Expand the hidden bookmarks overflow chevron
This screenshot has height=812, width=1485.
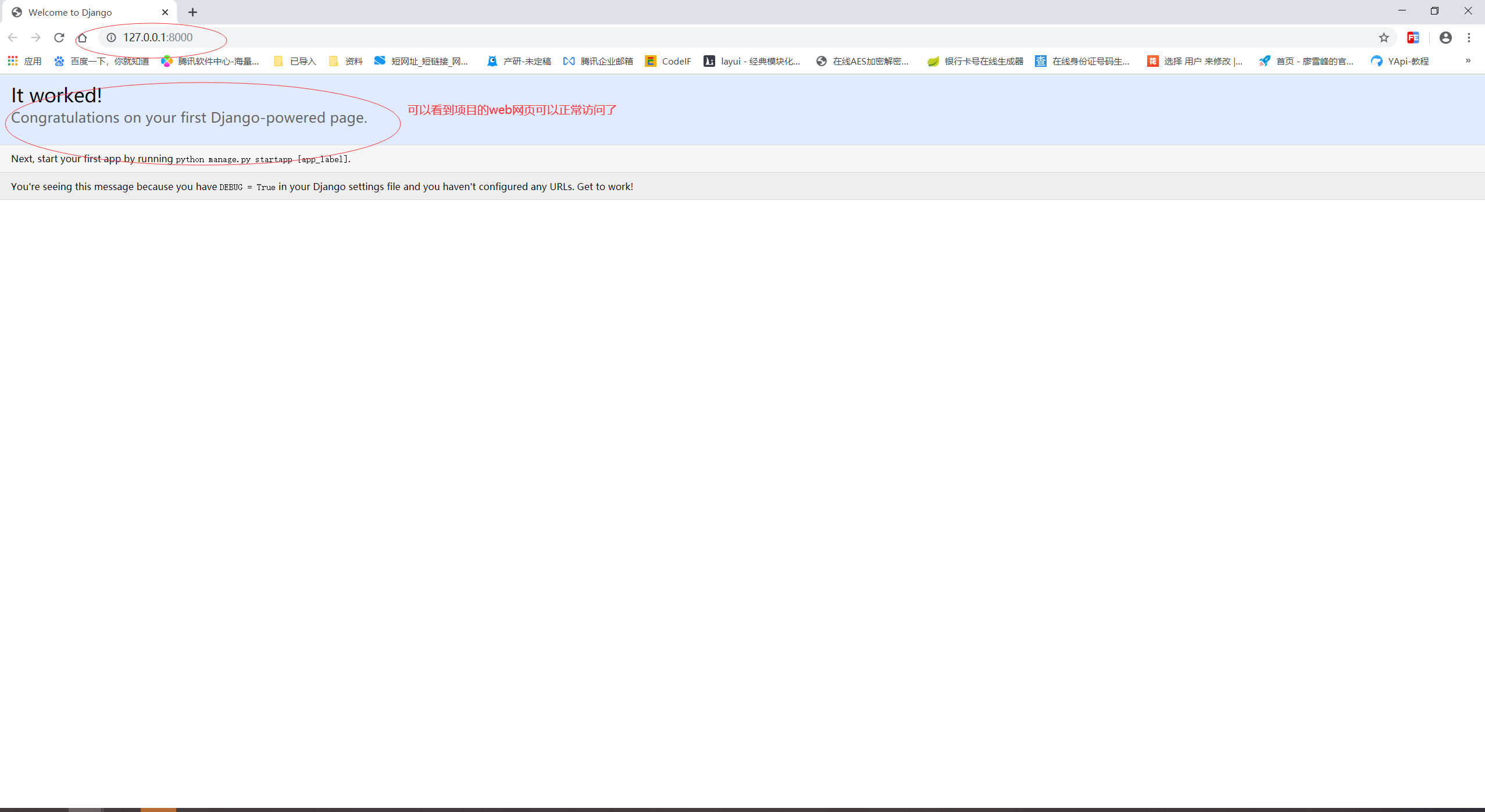click(x=1469, y=60)
